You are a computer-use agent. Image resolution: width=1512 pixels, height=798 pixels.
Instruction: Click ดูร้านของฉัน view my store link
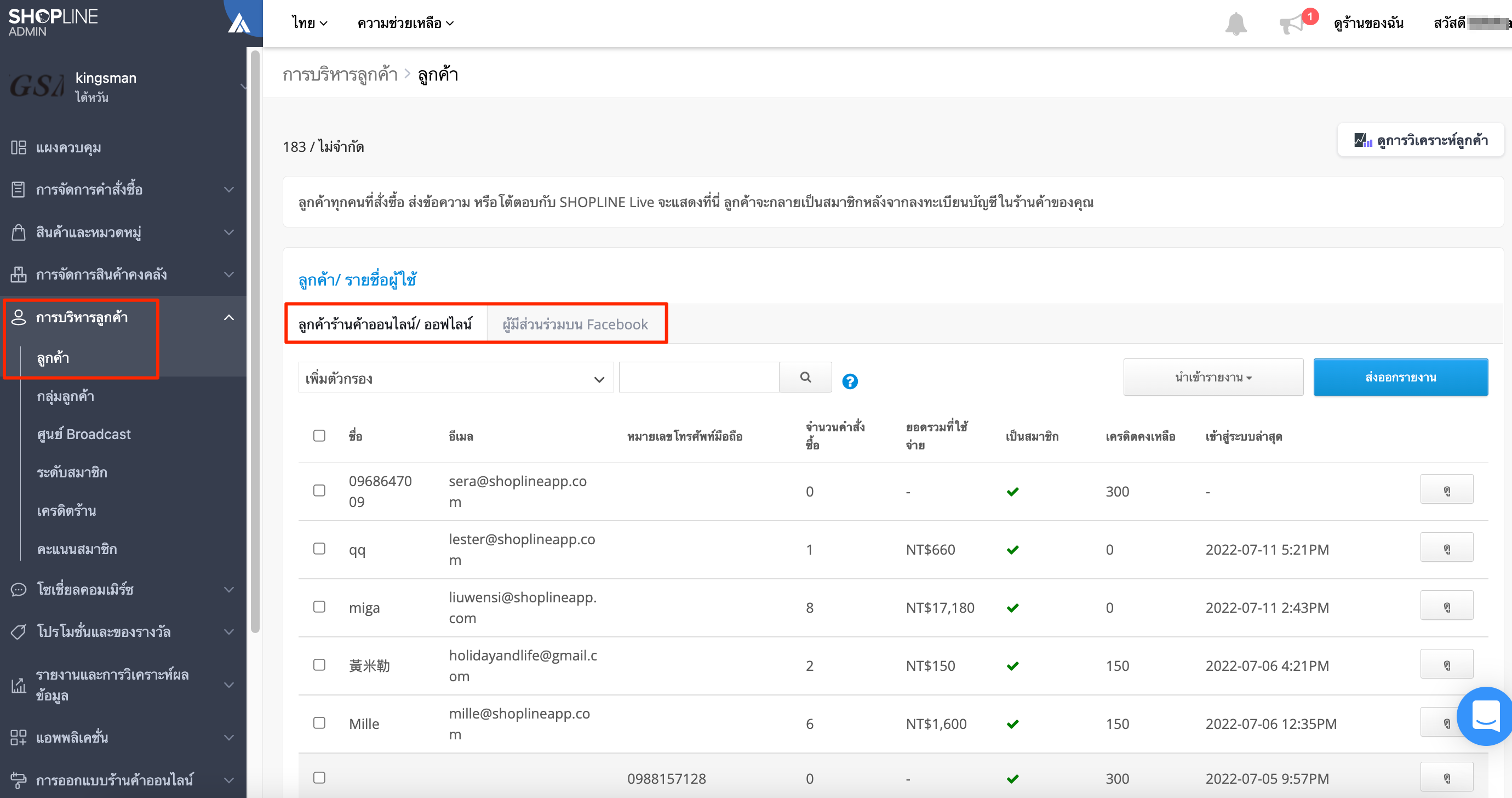pos(1368,24)
